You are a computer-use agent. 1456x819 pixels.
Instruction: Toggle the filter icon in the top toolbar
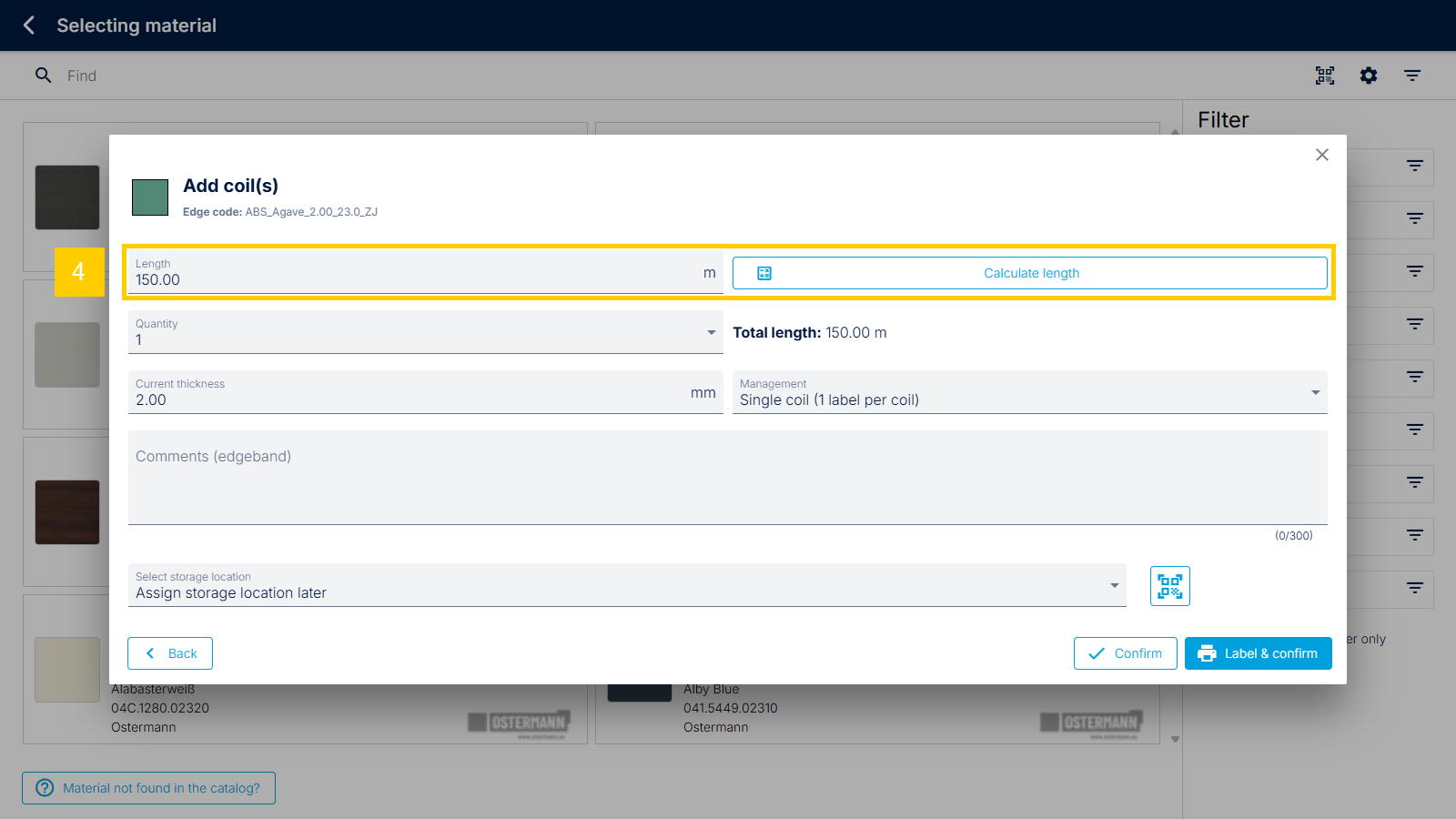(1412, 76)
